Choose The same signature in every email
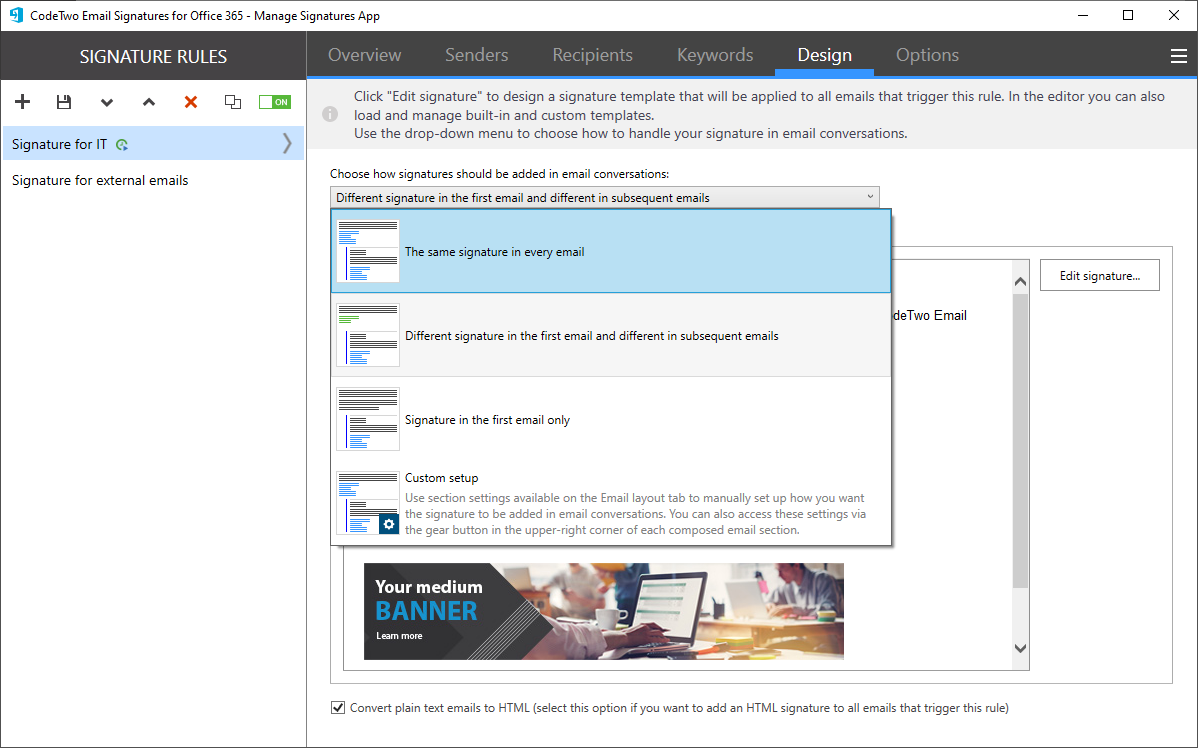The height and width of the screenshot is (748, 1198). pos(611,251)
